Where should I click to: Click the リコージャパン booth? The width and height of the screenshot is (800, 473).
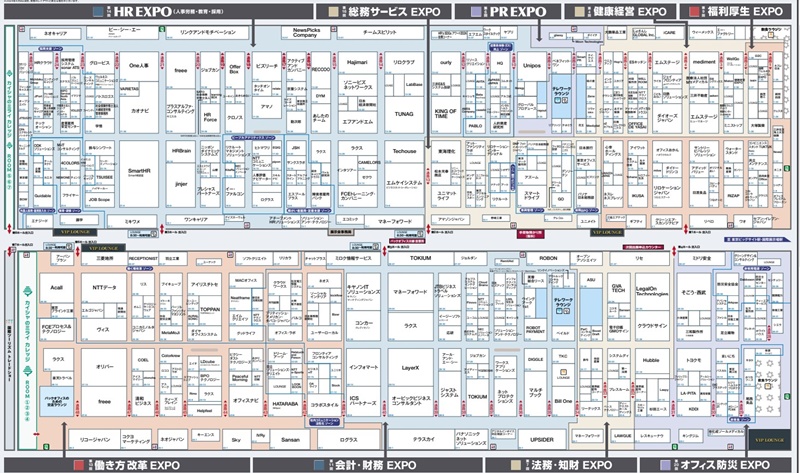[96, 440]
